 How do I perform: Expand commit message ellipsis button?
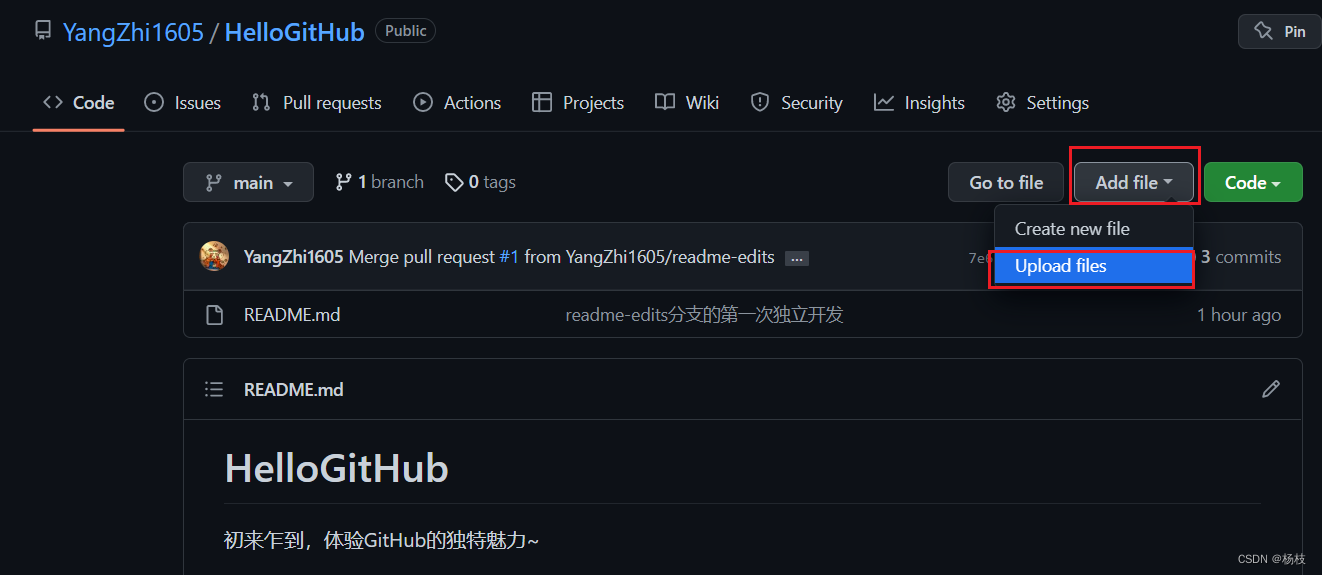(x=796, y=258)
